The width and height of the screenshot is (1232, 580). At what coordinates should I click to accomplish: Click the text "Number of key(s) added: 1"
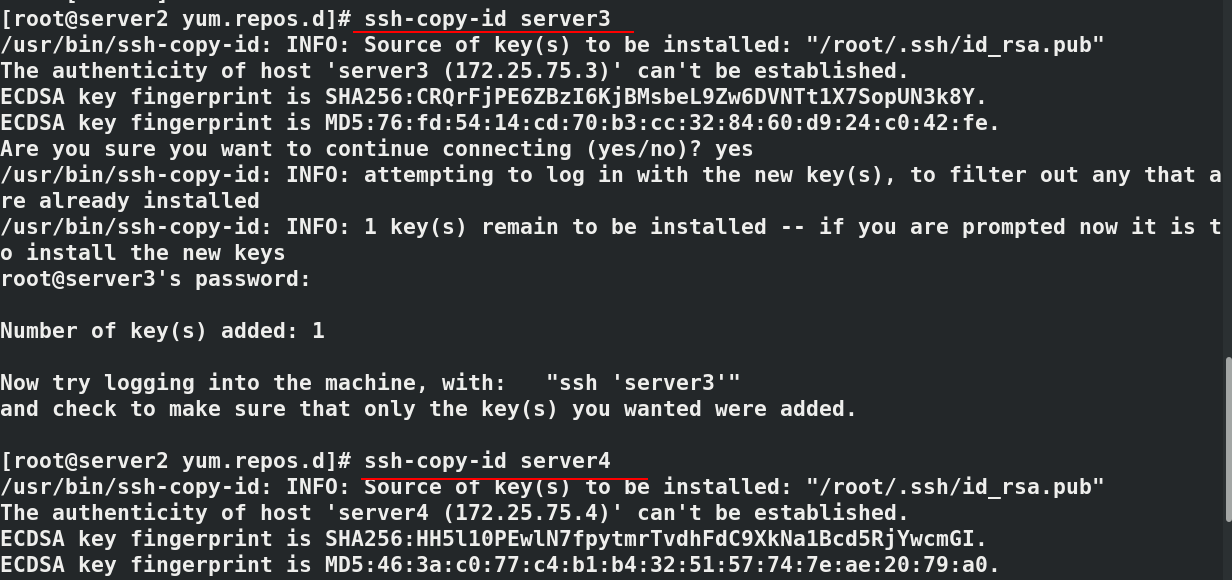[x=163, y=330]
